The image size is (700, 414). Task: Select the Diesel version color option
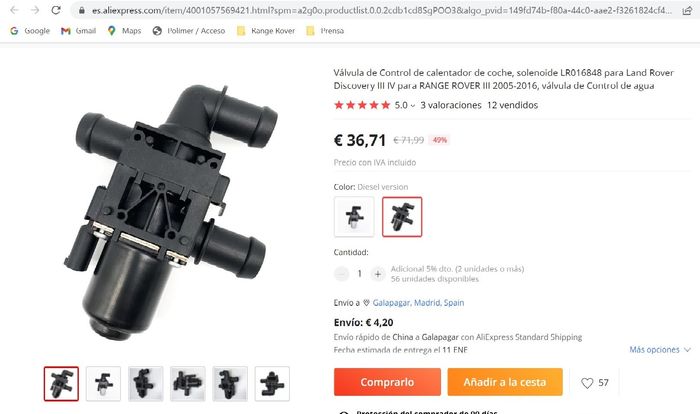pos(402,217)
